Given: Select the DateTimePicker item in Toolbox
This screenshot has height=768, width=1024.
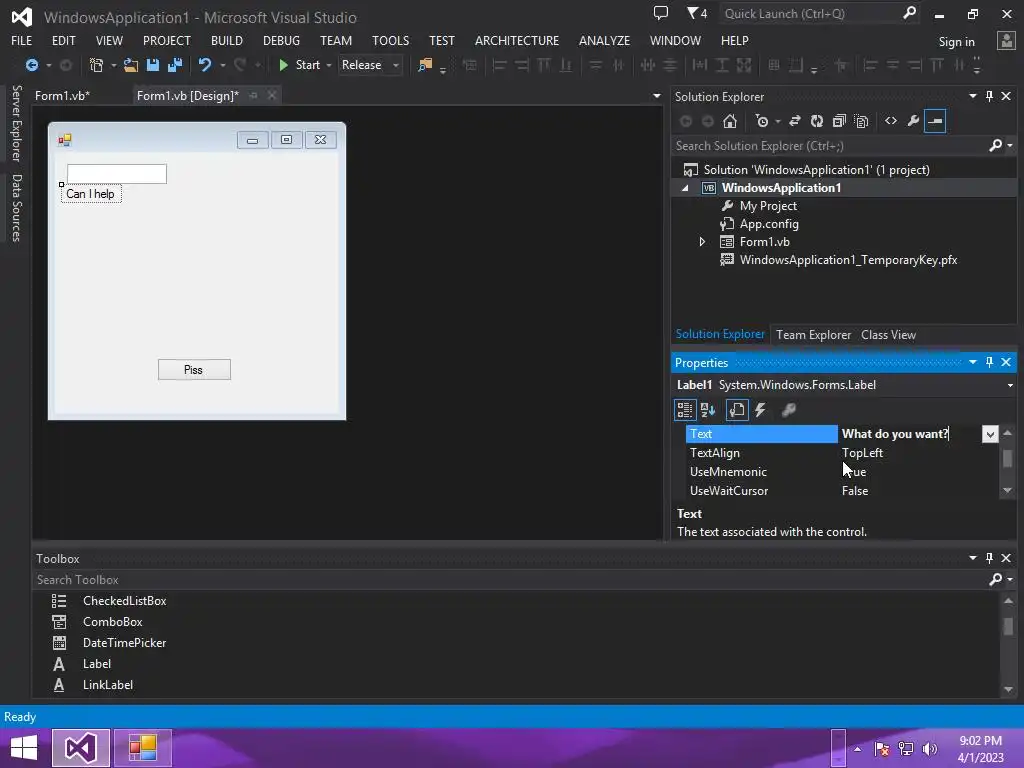Looking at the screenshot, I should pos(124,643).
